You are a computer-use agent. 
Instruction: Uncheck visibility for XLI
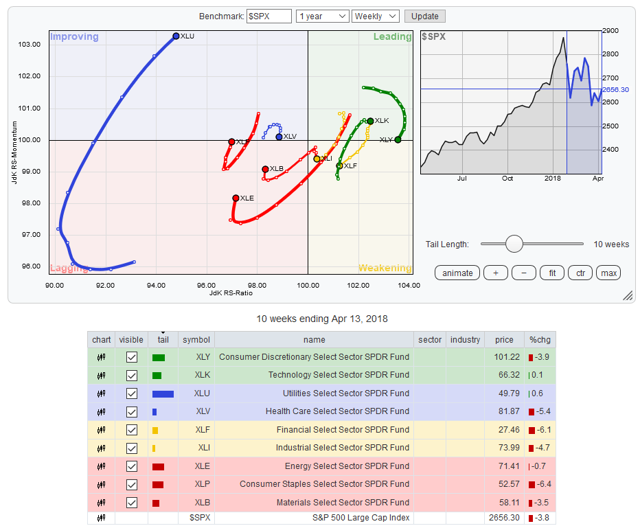click(x=131, y=448)
